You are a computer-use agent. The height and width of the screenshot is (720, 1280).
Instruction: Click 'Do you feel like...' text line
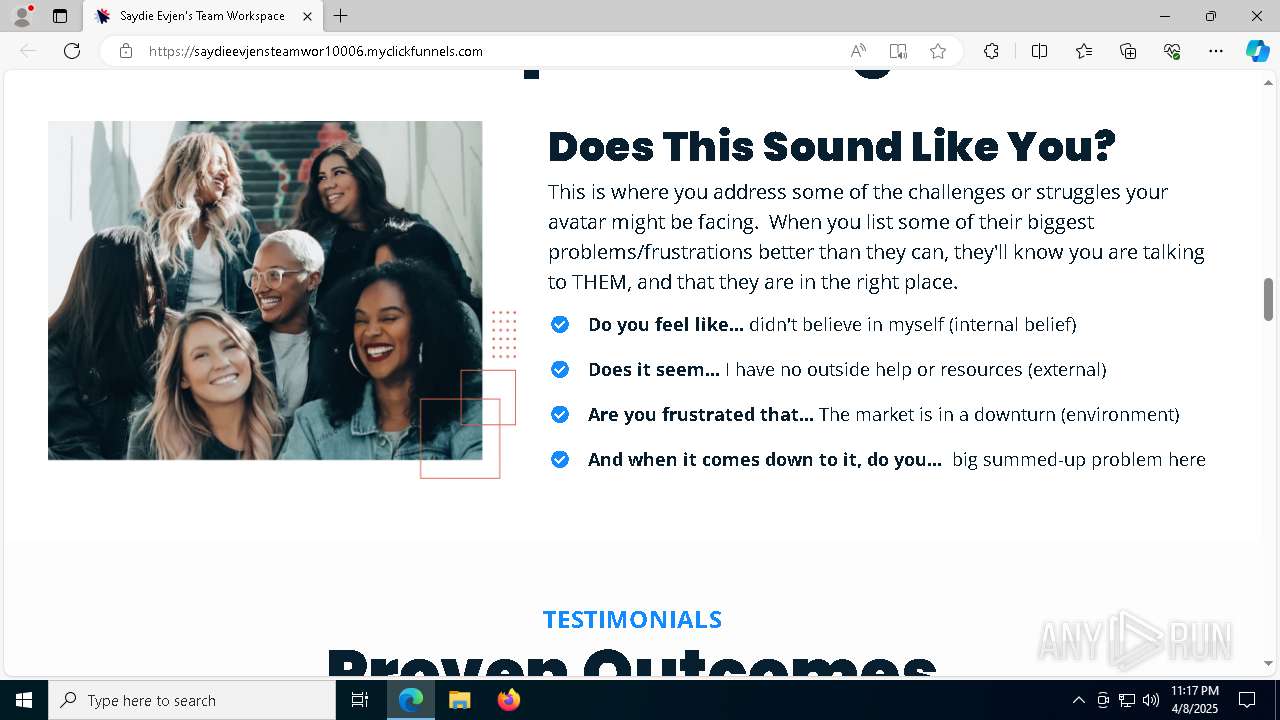[x=832, y=324]
